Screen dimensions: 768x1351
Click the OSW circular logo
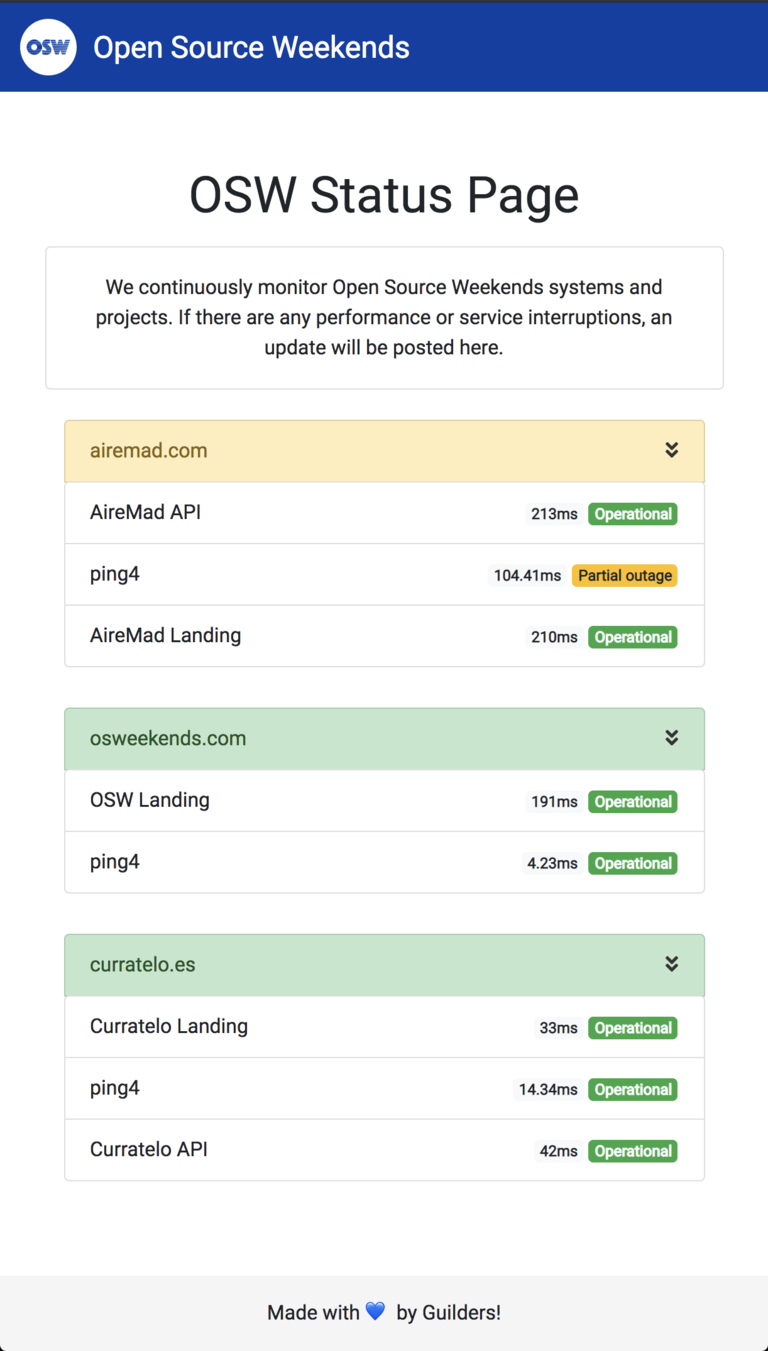pos(48,47)
